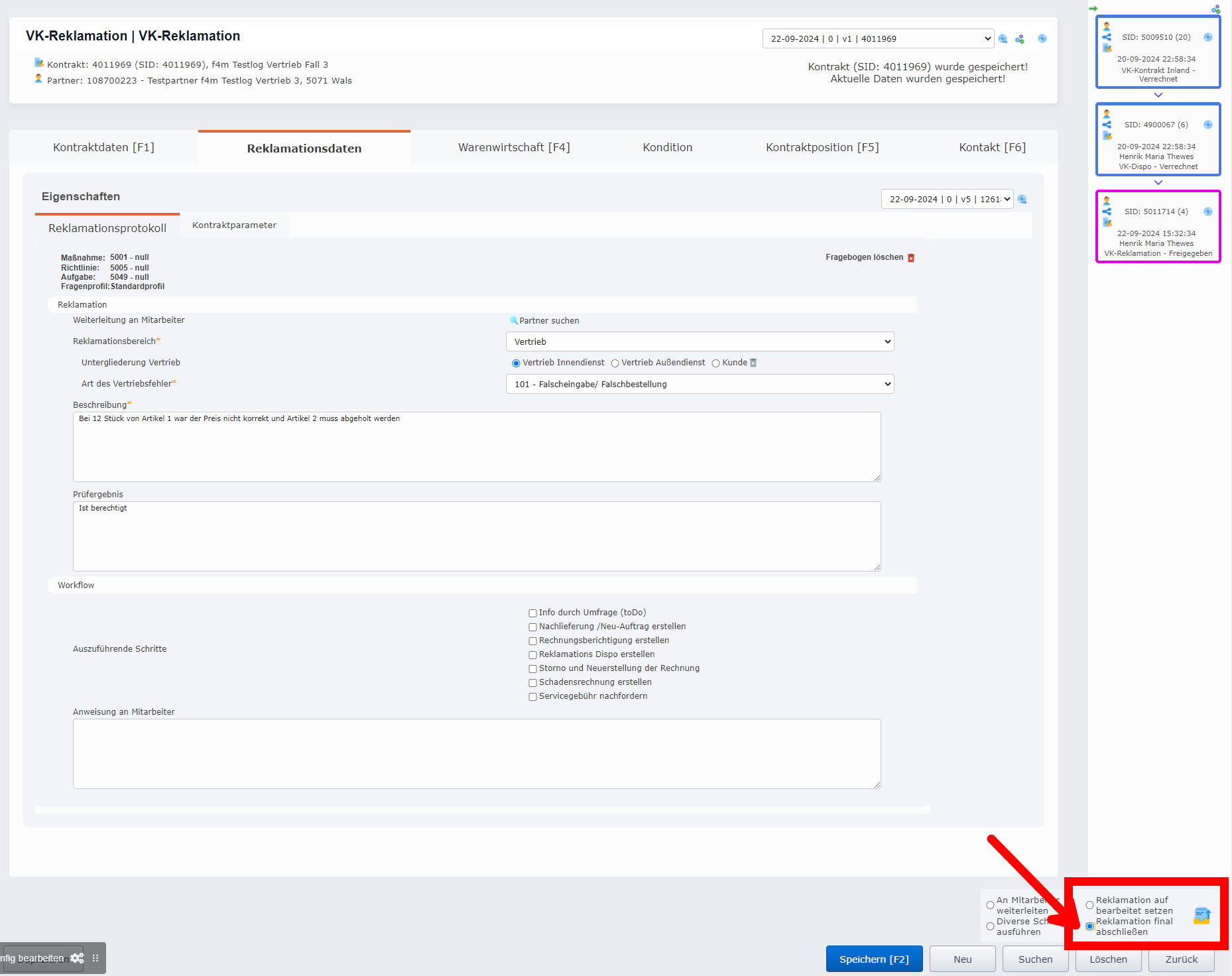Click the Speichern [F2] button
Image resolution: width=1232 pixels, height=976 pixels.
(x=873, y=959)
